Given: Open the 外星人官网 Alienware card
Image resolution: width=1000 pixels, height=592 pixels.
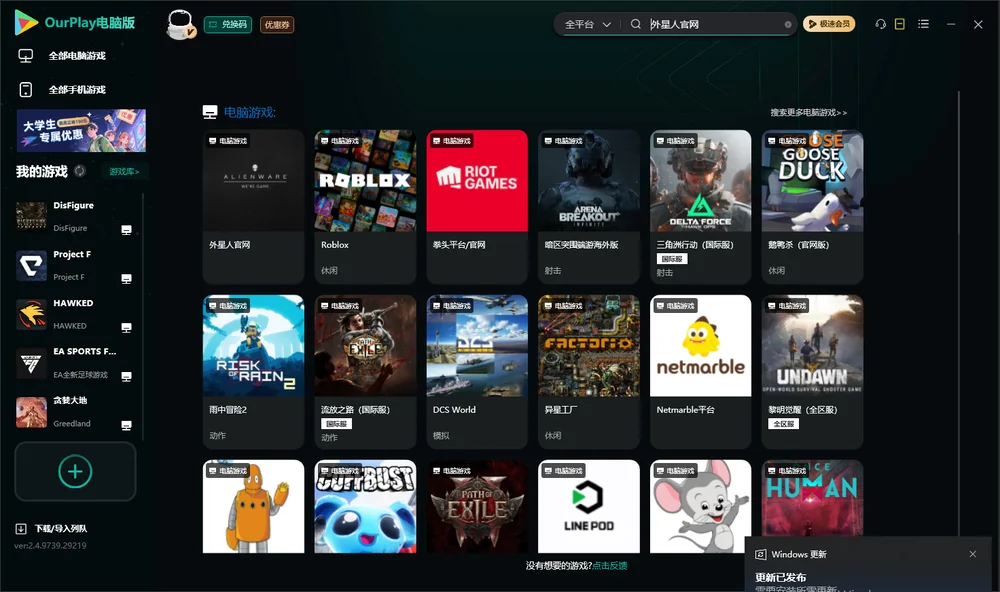Looking at the screenshot, I should [253, 206].
